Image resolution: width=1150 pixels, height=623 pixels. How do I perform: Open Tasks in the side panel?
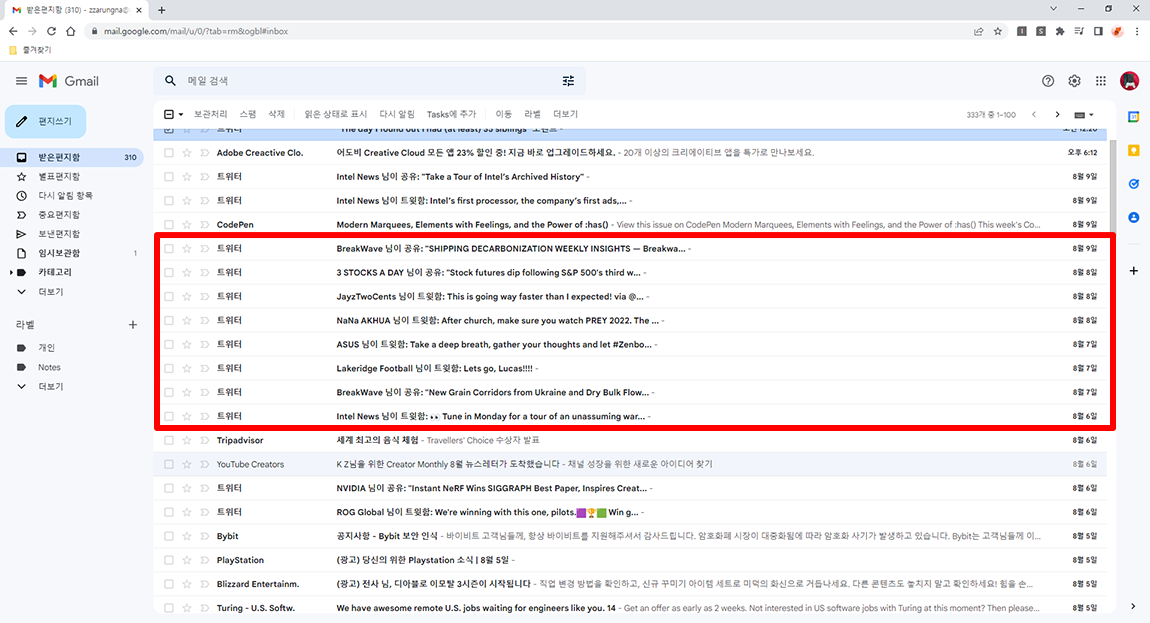point(1134,184)
